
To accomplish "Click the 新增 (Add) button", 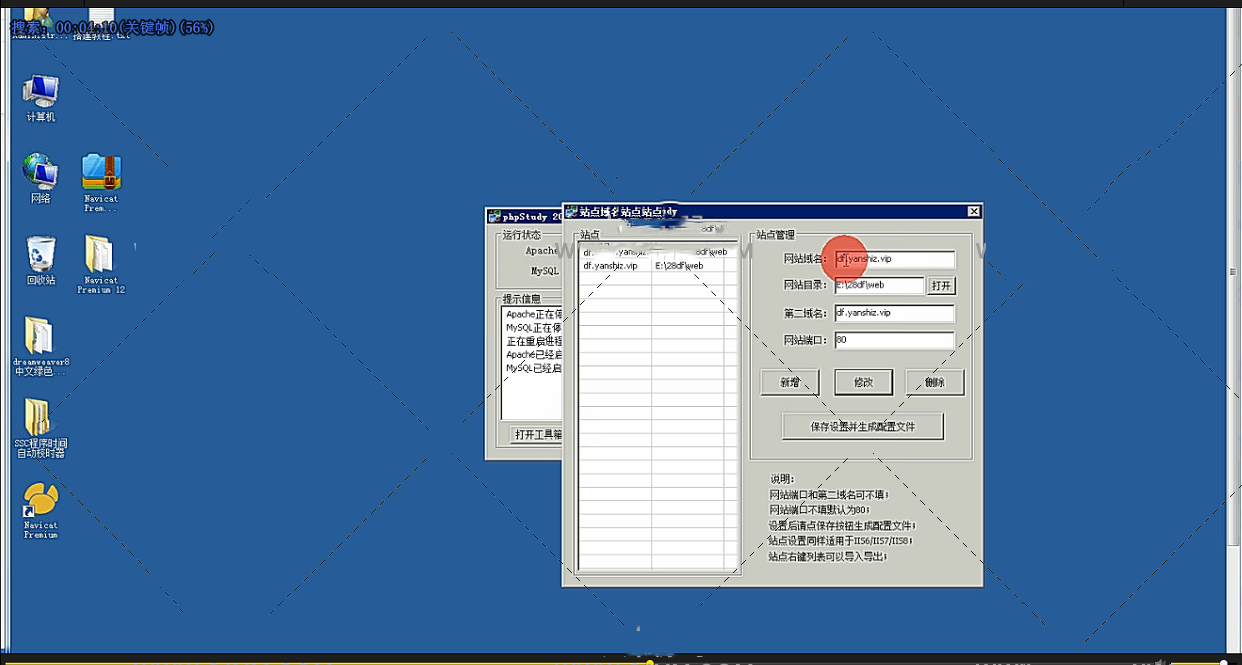I will point(790,382).
